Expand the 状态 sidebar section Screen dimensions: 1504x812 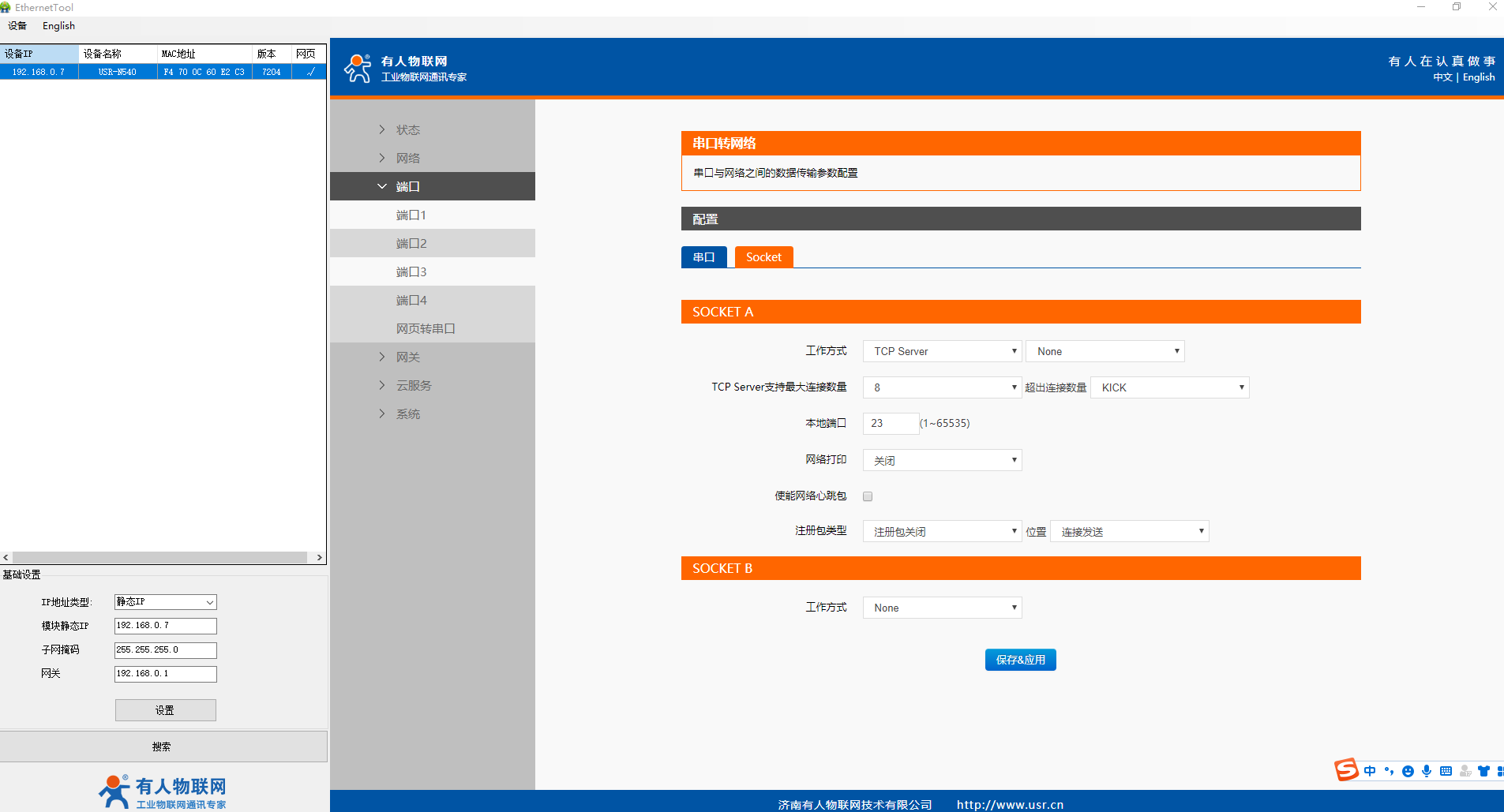pos(407,129)
